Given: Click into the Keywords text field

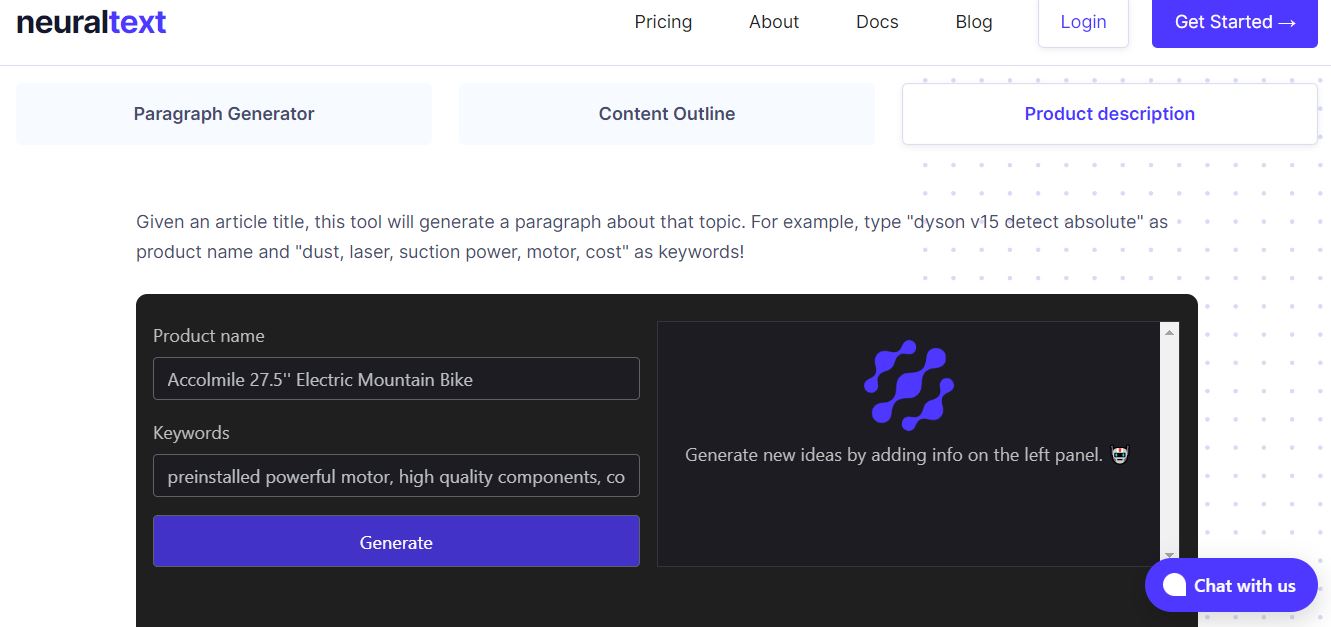Looking at the screenshot, I should tap(396, 477).
